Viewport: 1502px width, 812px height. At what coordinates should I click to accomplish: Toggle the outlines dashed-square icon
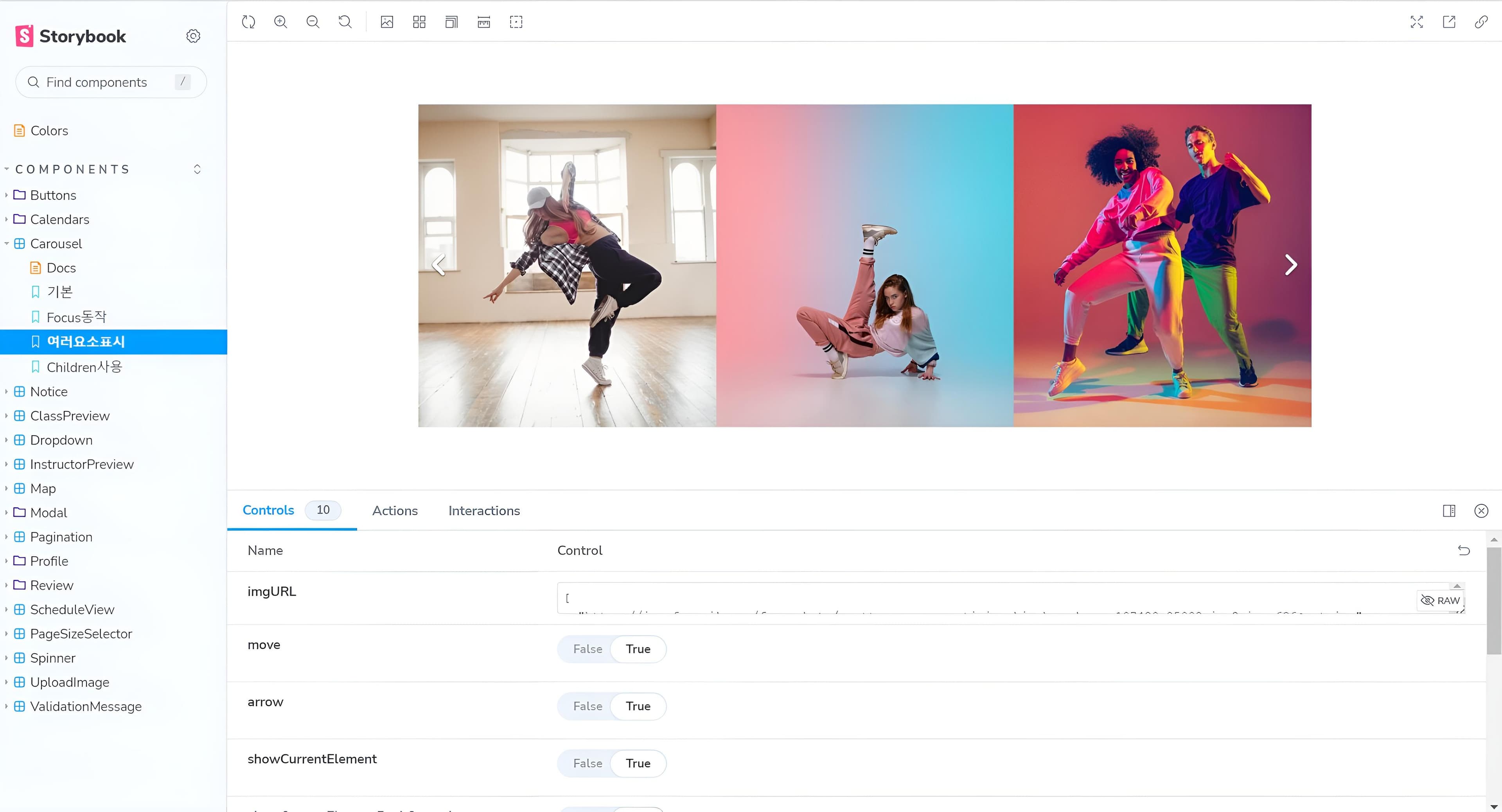point(516,22)
